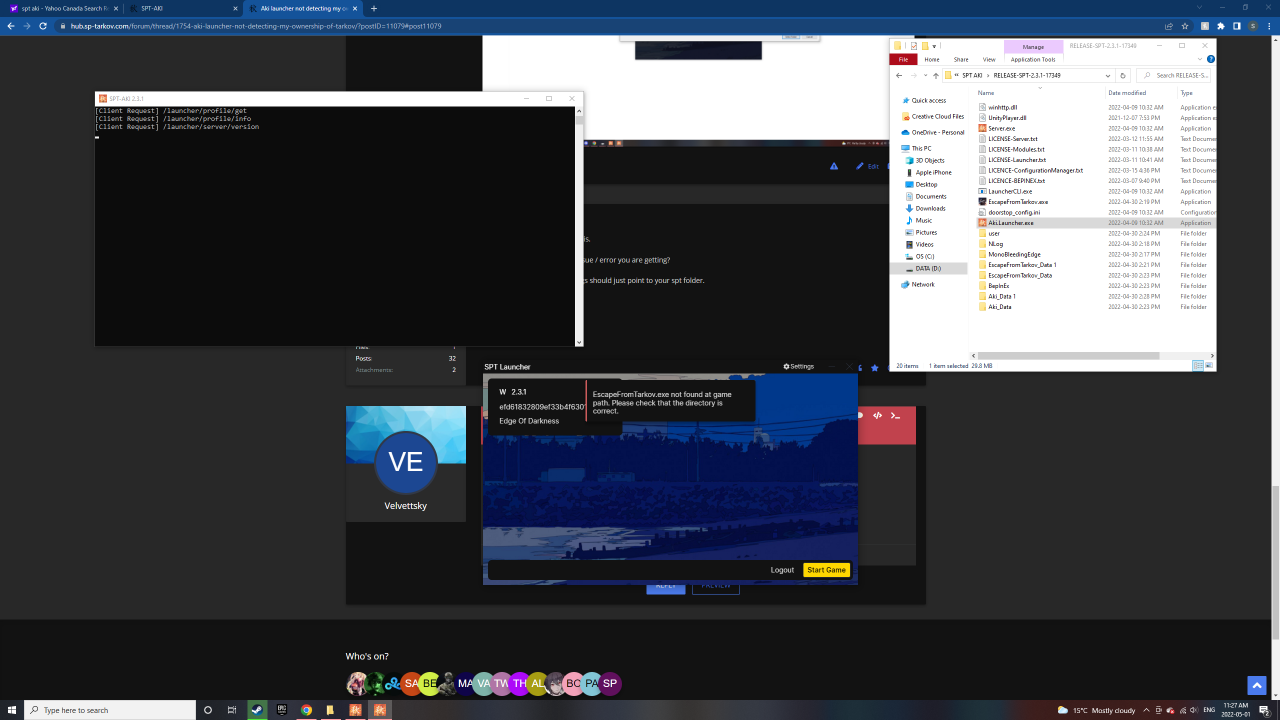Open the Quick Access Toolbar customize dropdown
This screenshot has width=1280, height=720.
[935, 46]
